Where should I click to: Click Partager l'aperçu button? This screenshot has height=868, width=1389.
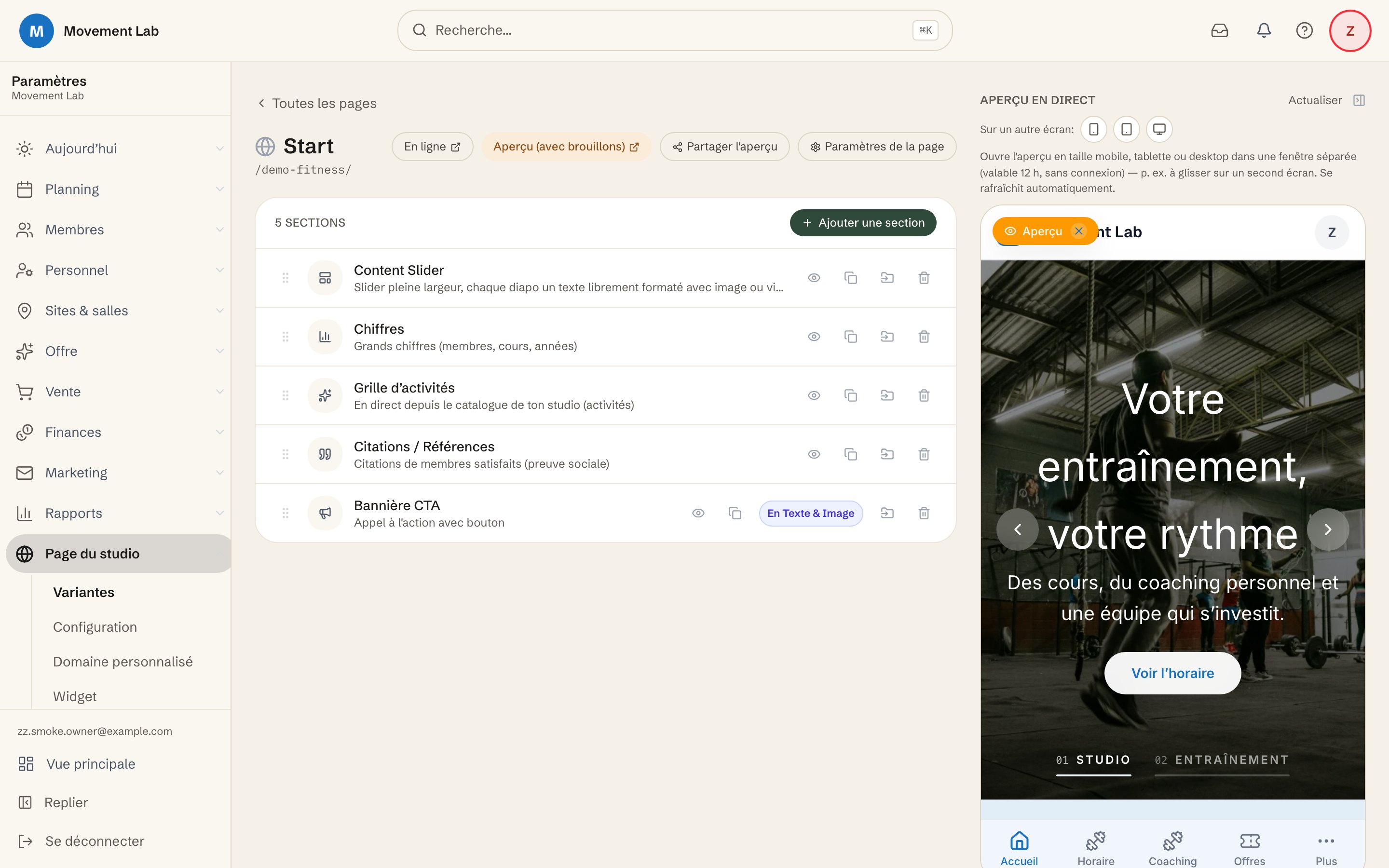[x=724, y=147]
